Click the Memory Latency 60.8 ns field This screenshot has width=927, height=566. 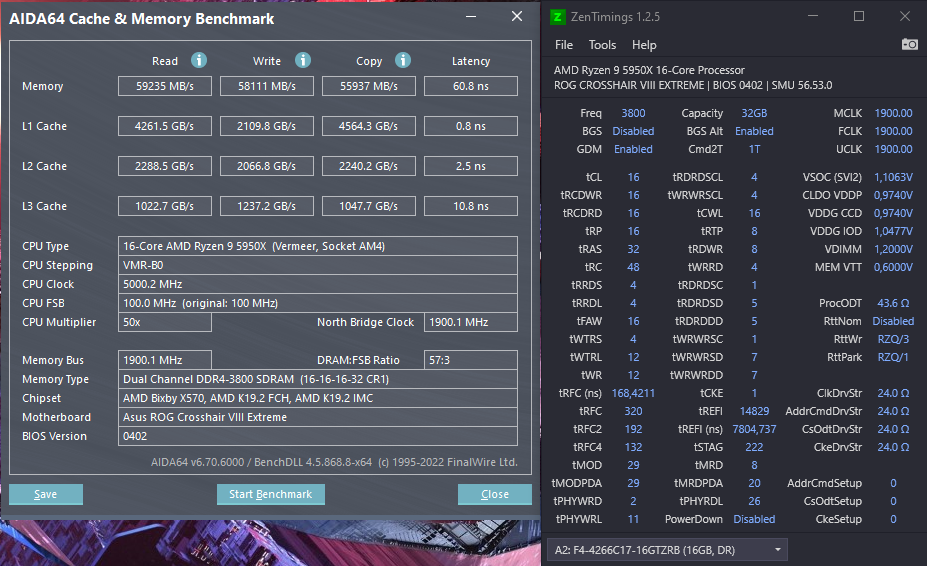pos(471,86)
